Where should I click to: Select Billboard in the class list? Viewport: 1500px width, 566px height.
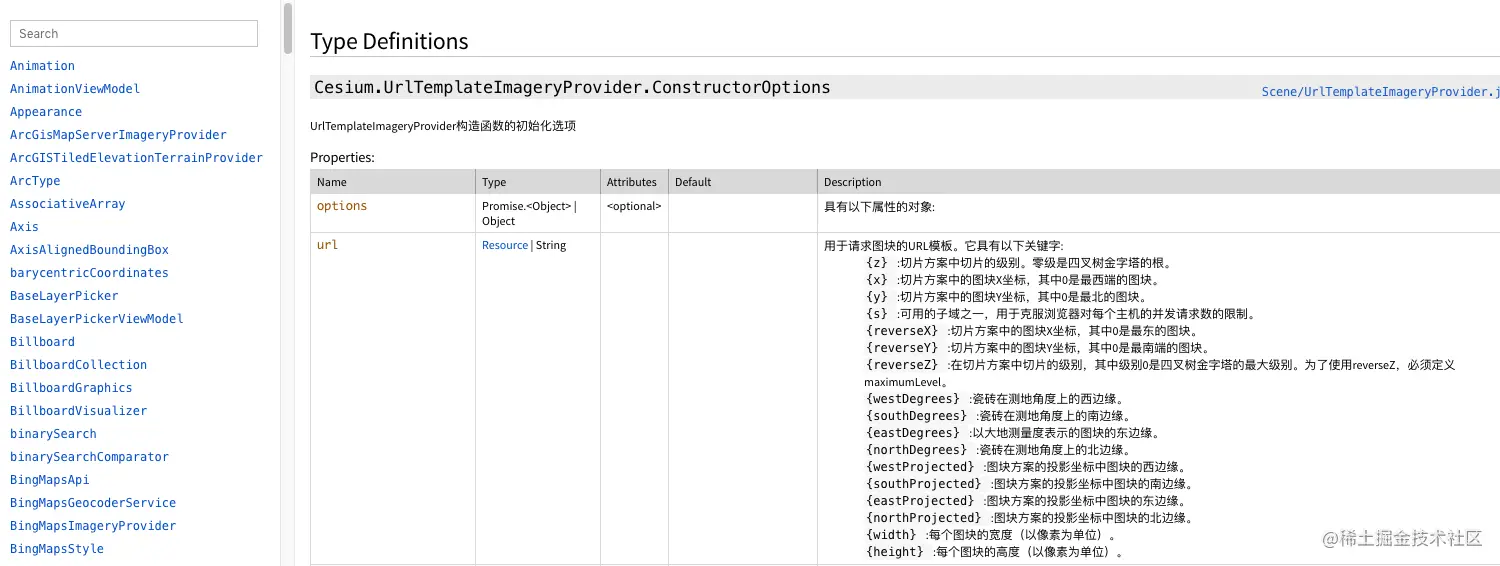point(42,342)
